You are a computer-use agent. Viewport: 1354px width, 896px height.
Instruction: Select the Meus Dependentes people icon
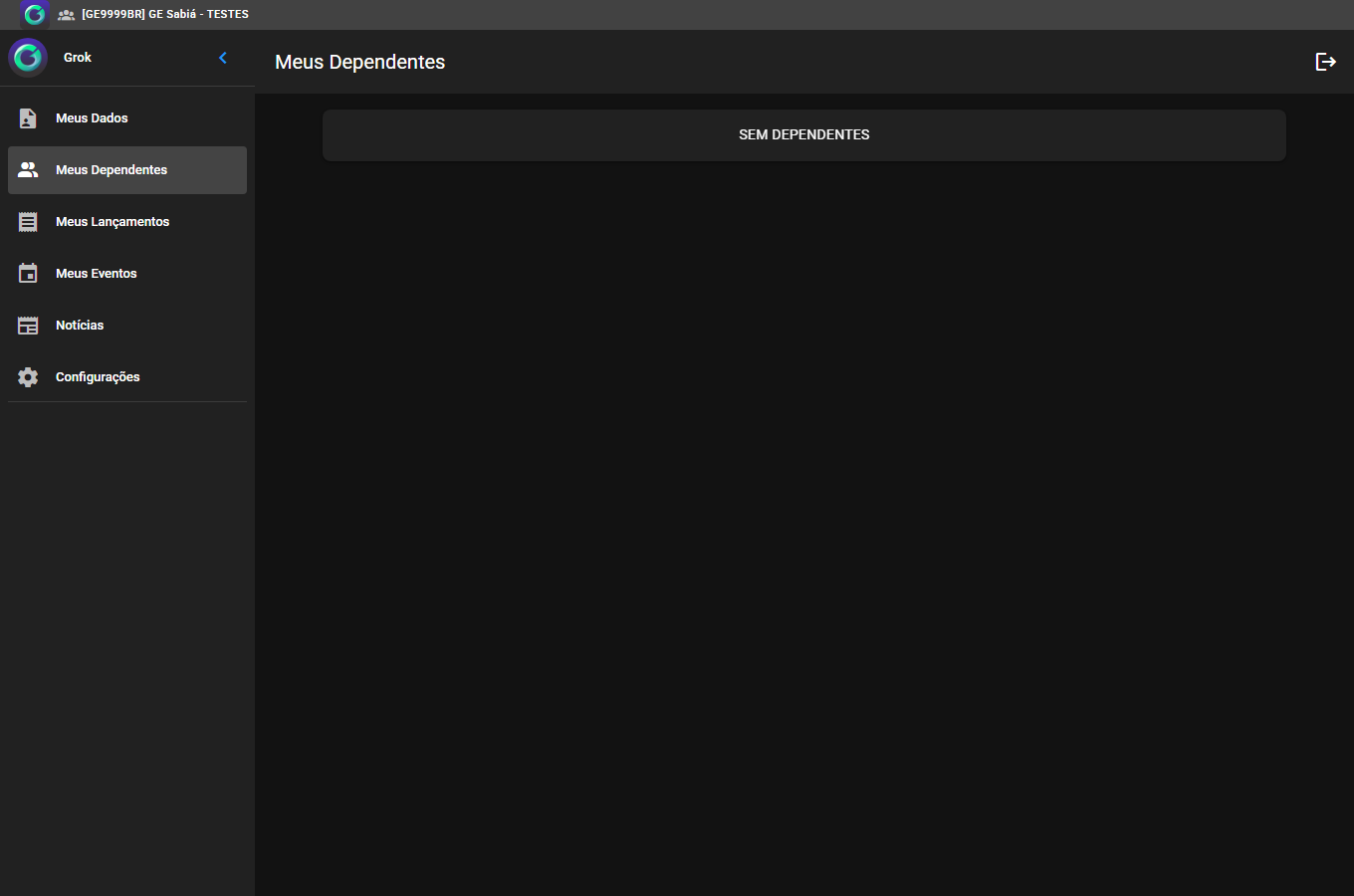pyautogui.click(x=28, y=170)
